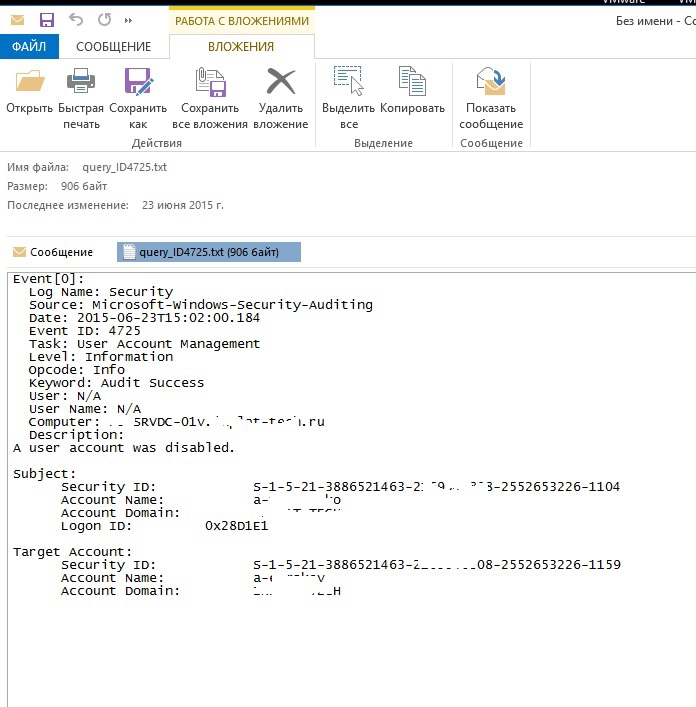The width and height of the screenshot is (696, 707).
Task: Expand the quick access toolbar overflow arrows
Action: 129,20
